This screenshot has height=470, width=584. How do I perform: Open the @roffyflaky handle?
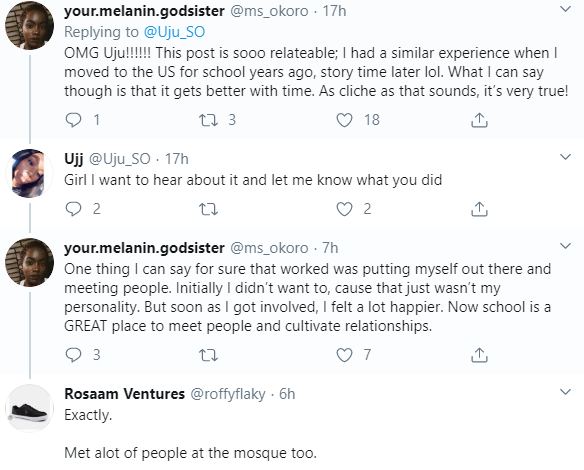(228, 394)
